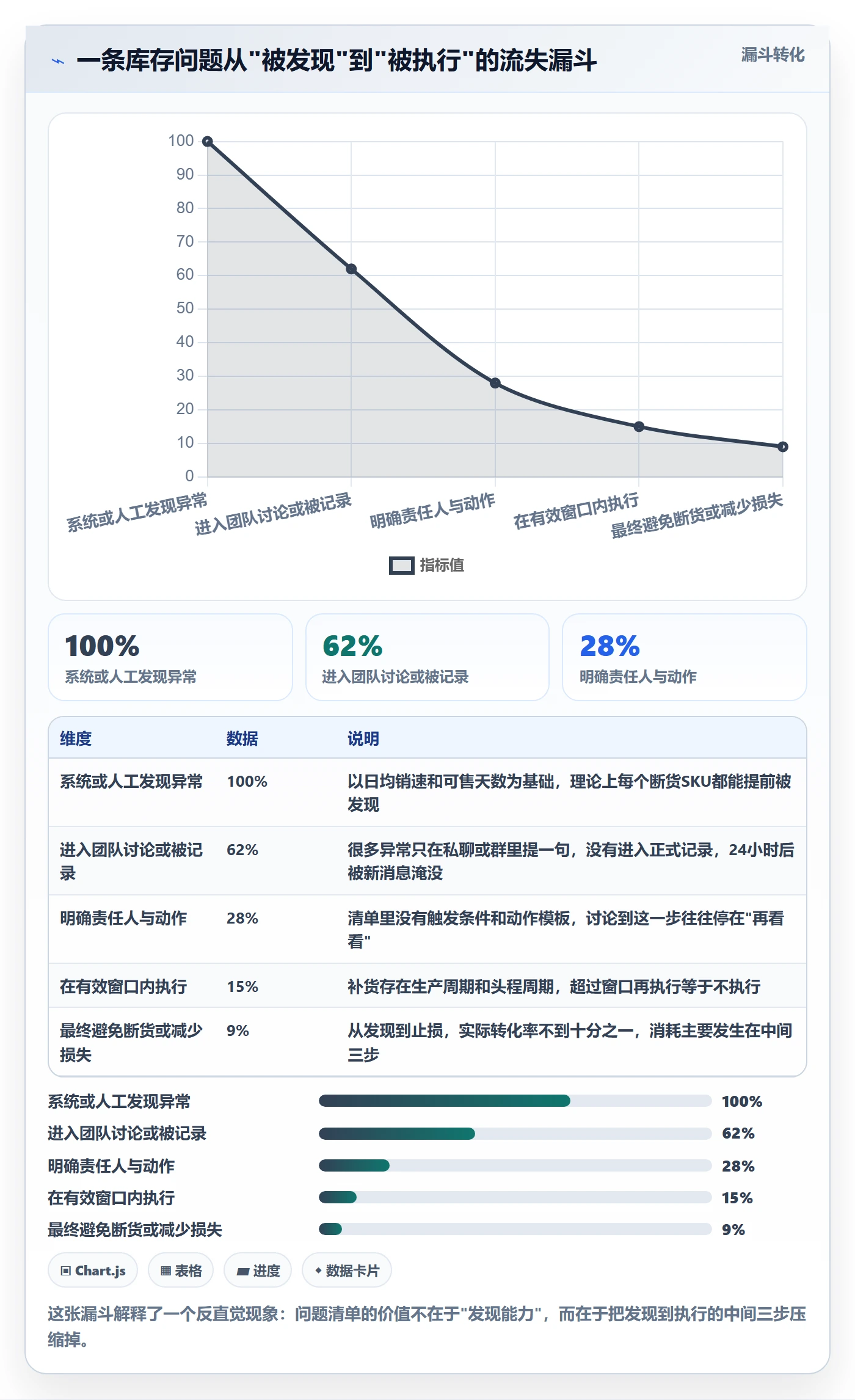Click x-axis label 在有效窗口内执行 on chart
855x1400 pixels.
576,511
